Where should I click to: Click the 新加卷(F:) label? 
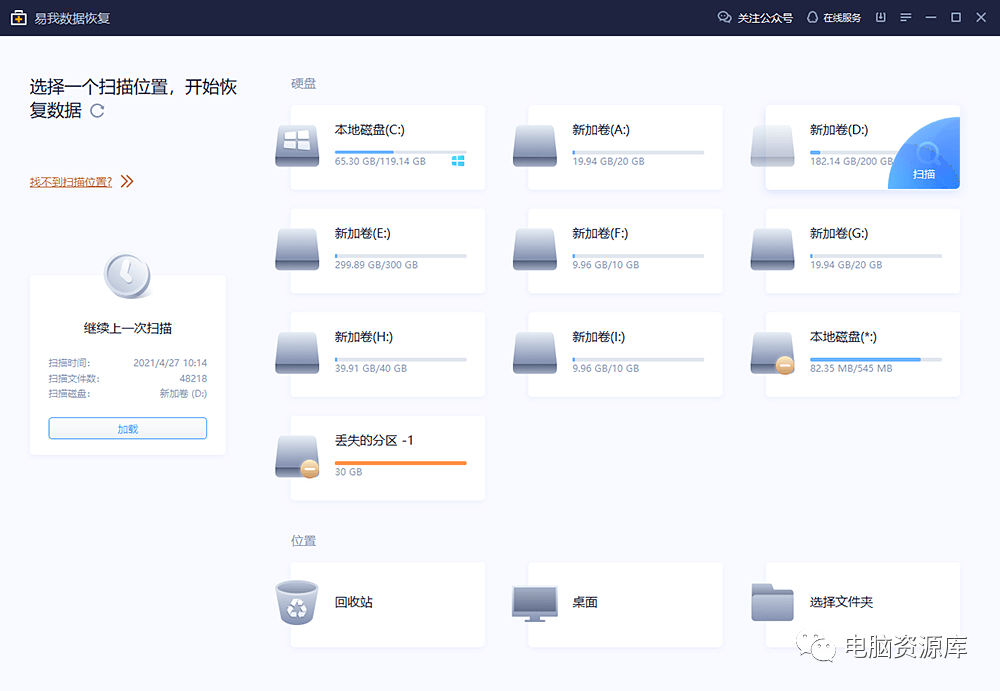click(x=600, y=234)
